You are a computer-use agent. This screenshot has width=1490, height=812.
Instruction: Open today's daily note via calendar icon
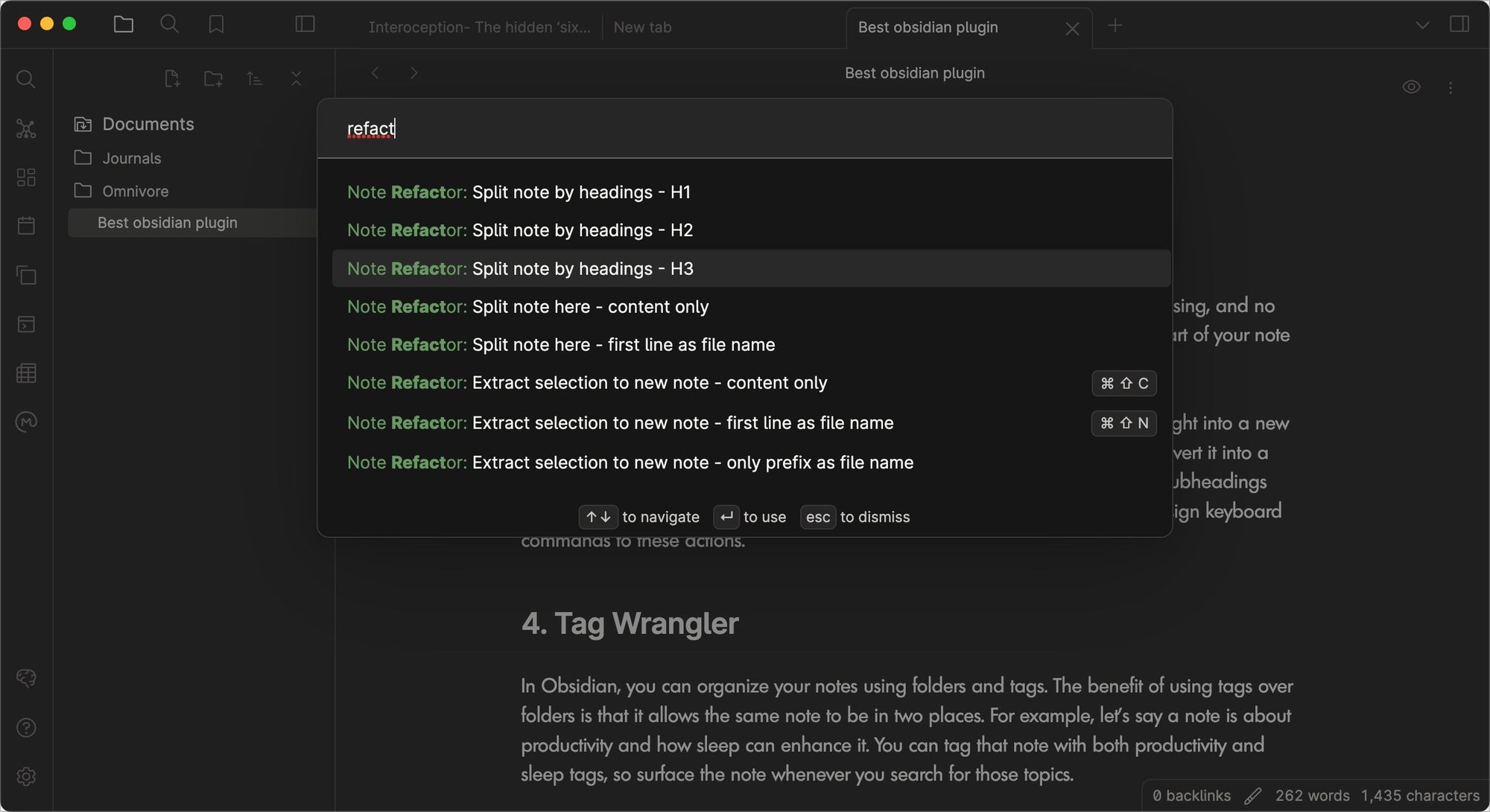[27, 226]
